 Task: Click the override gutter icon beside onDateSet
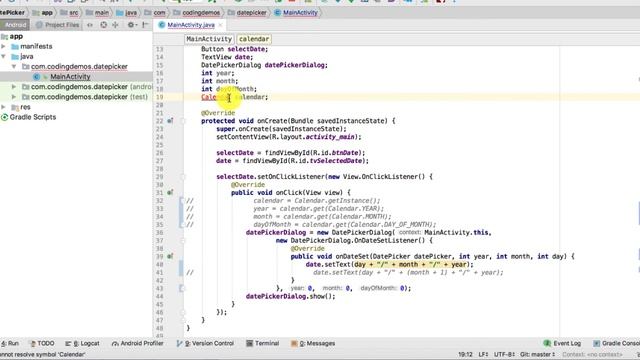[170, 256]
